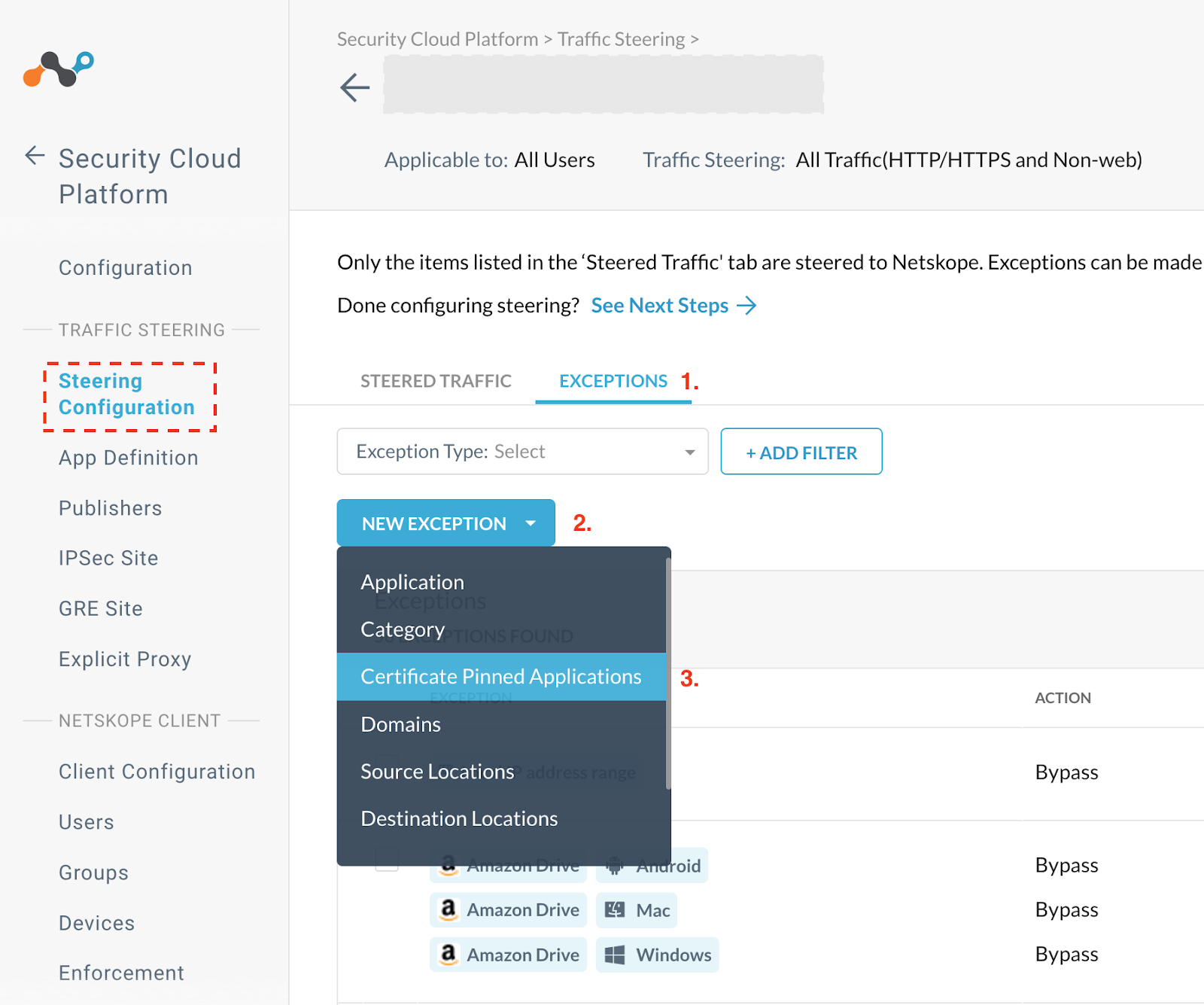Click the Security Cloud Platform sidebar heading
Screen dimensions: 1204x1005
point(150,176)
